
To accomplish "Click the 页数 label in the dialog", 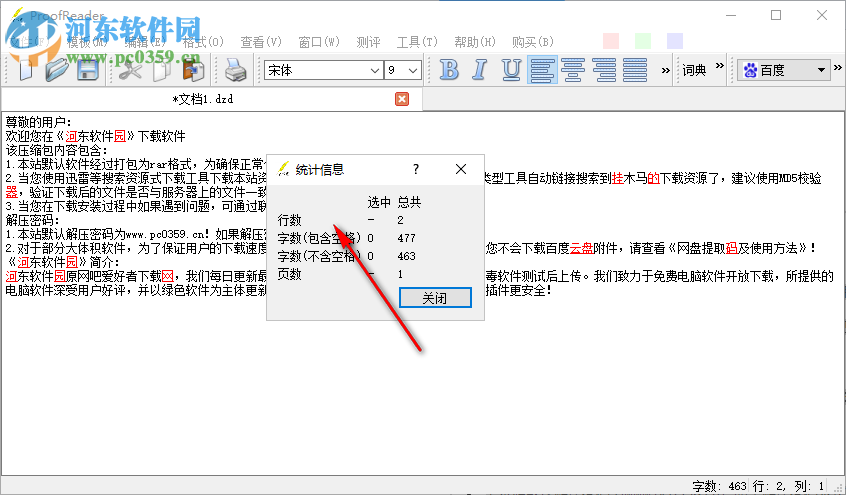I will click(x=289, y=274).
